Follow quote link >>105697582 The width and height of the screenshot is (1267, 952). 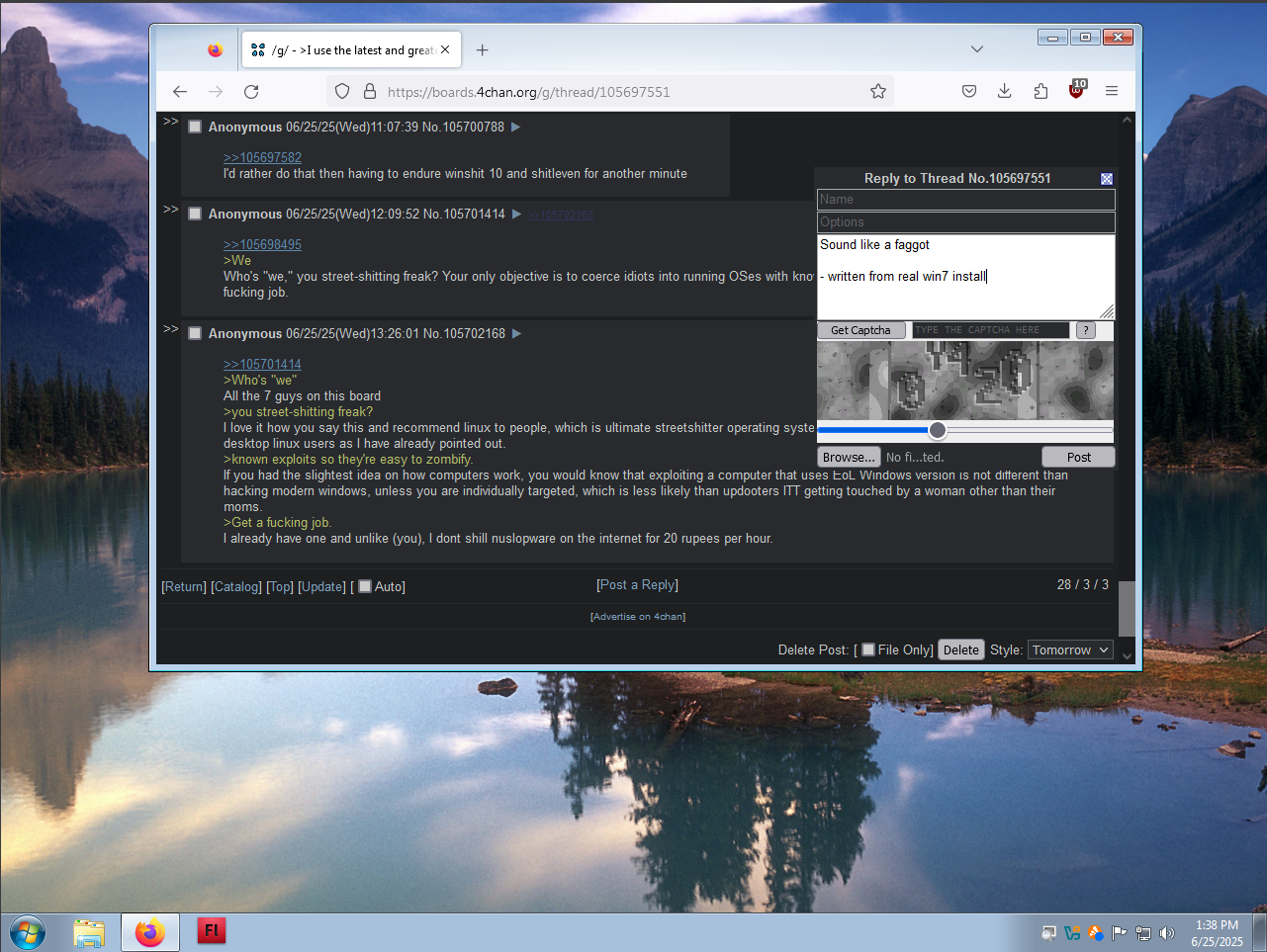(x=262, y=157)
